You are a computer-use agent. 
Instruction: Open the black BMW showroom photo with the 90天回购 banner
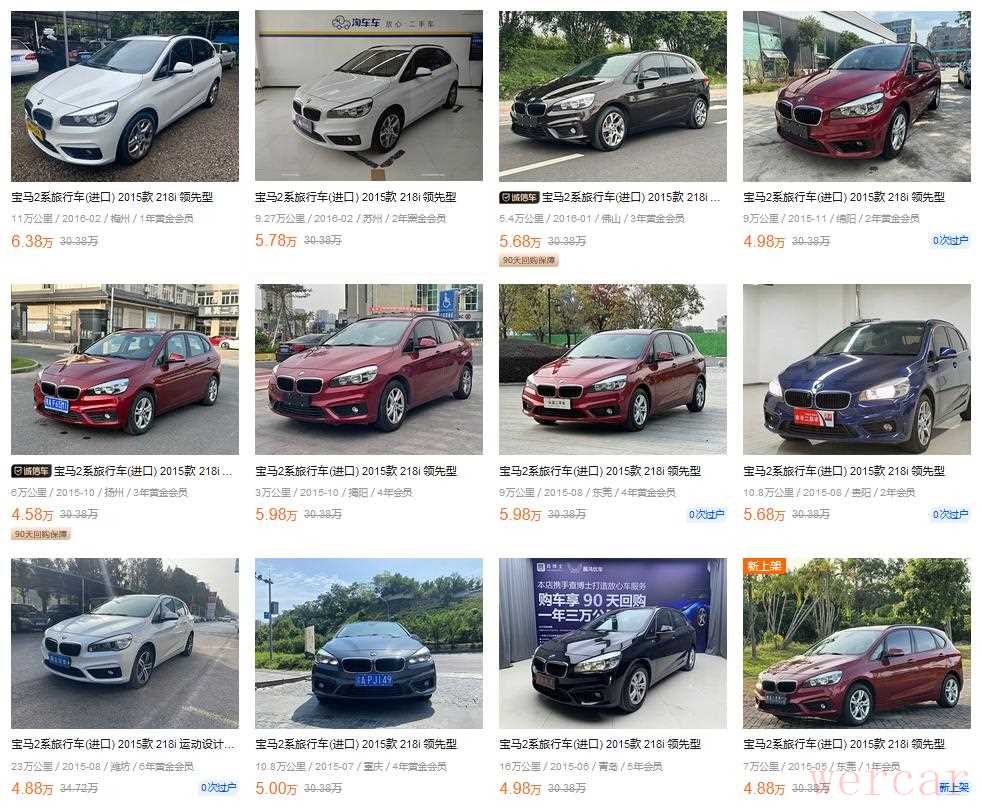(613, 643)
